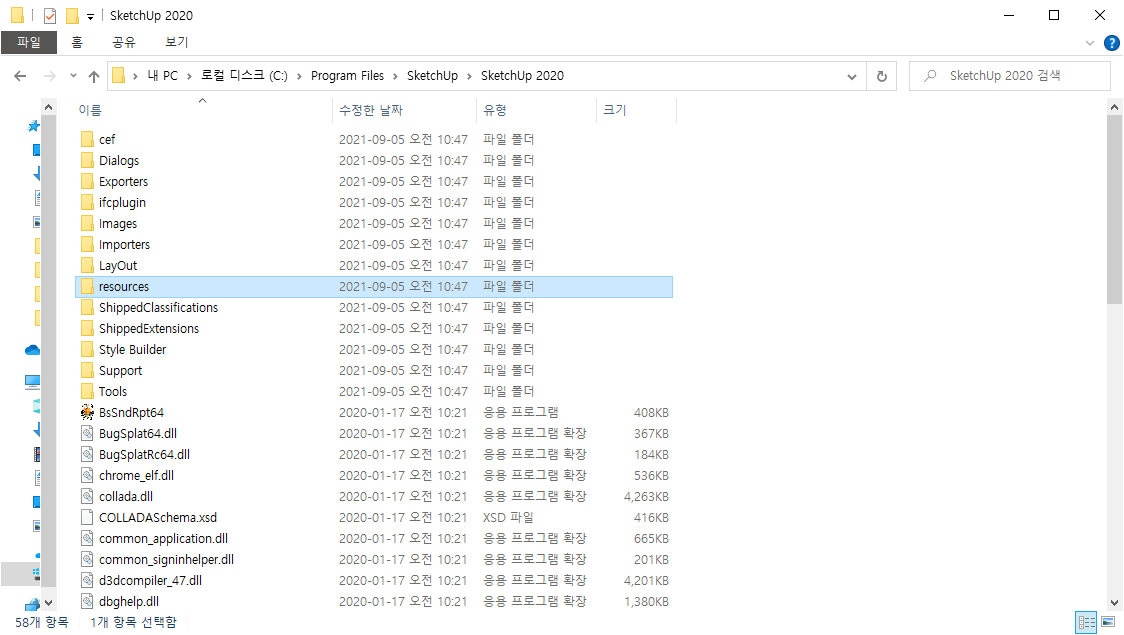Select the Style Builder folder icon
The image size is (1124, 635).
(87, 349)
